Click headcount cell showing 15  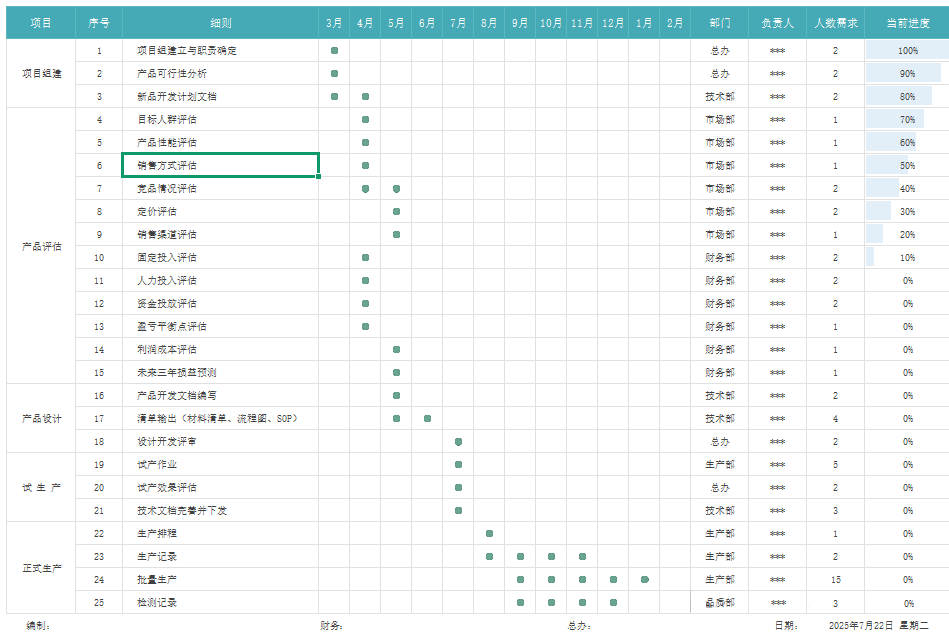click(835, 580)
